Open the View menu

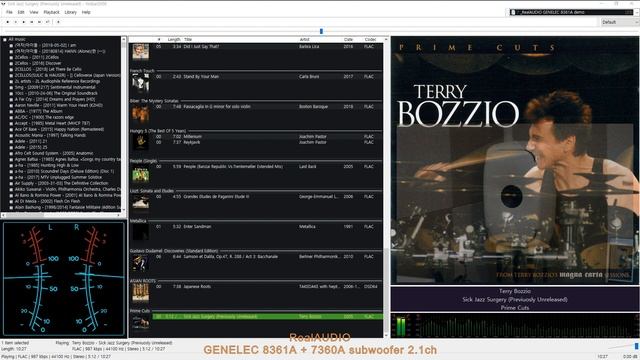click(34, 12)
